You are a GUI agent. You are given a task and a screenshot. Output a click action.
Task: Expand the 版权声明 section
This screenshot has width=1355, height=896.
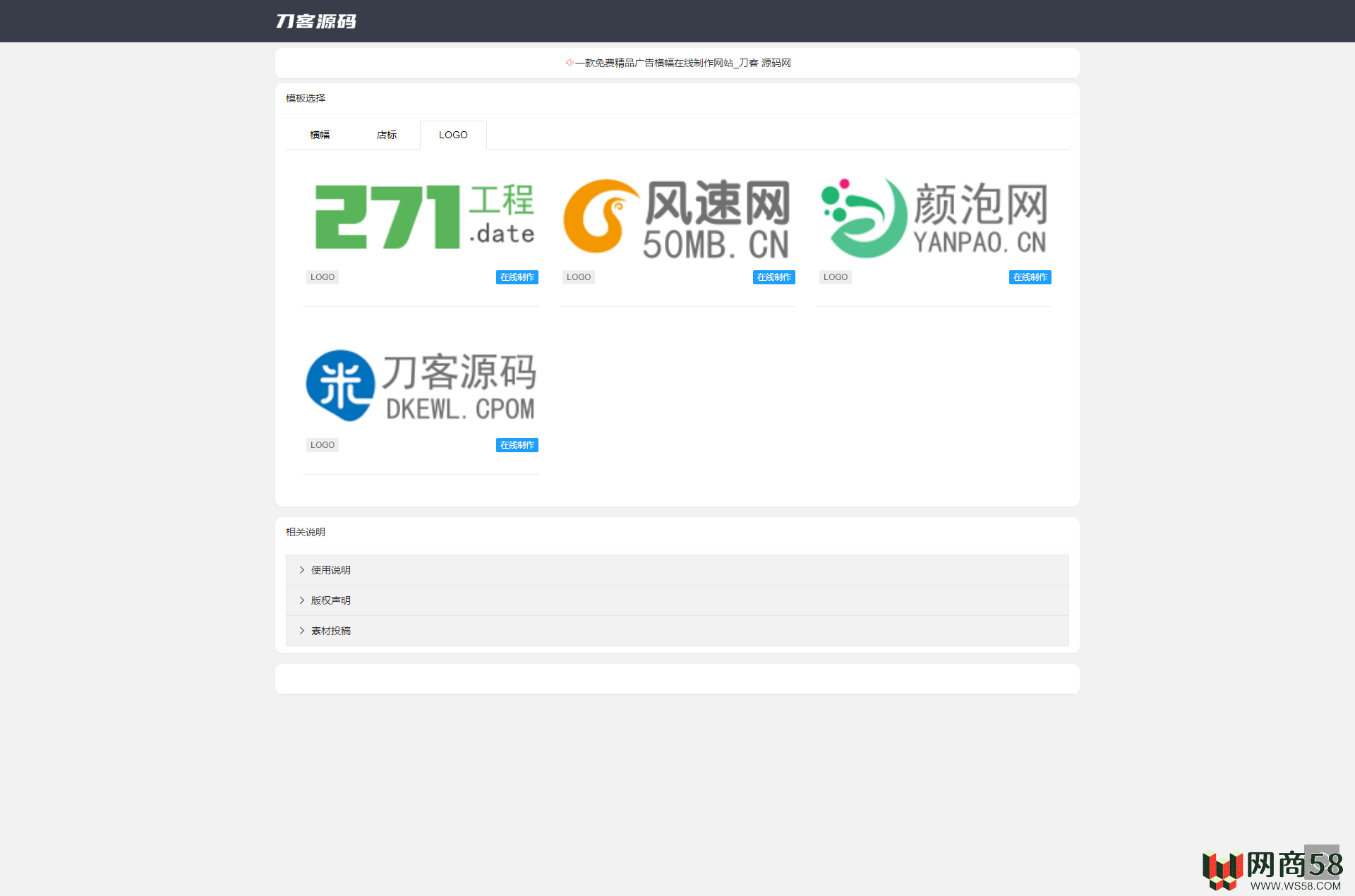[677, 600]
